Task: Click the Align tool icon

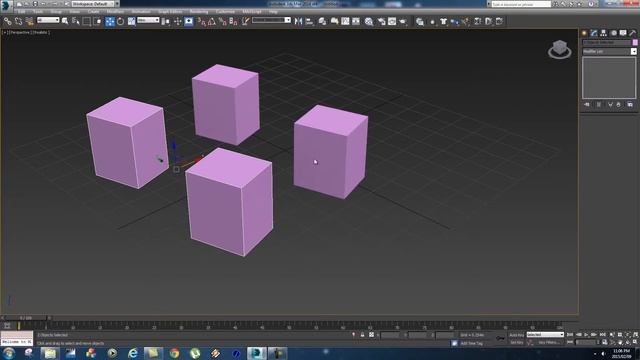Action: [309, 21]
